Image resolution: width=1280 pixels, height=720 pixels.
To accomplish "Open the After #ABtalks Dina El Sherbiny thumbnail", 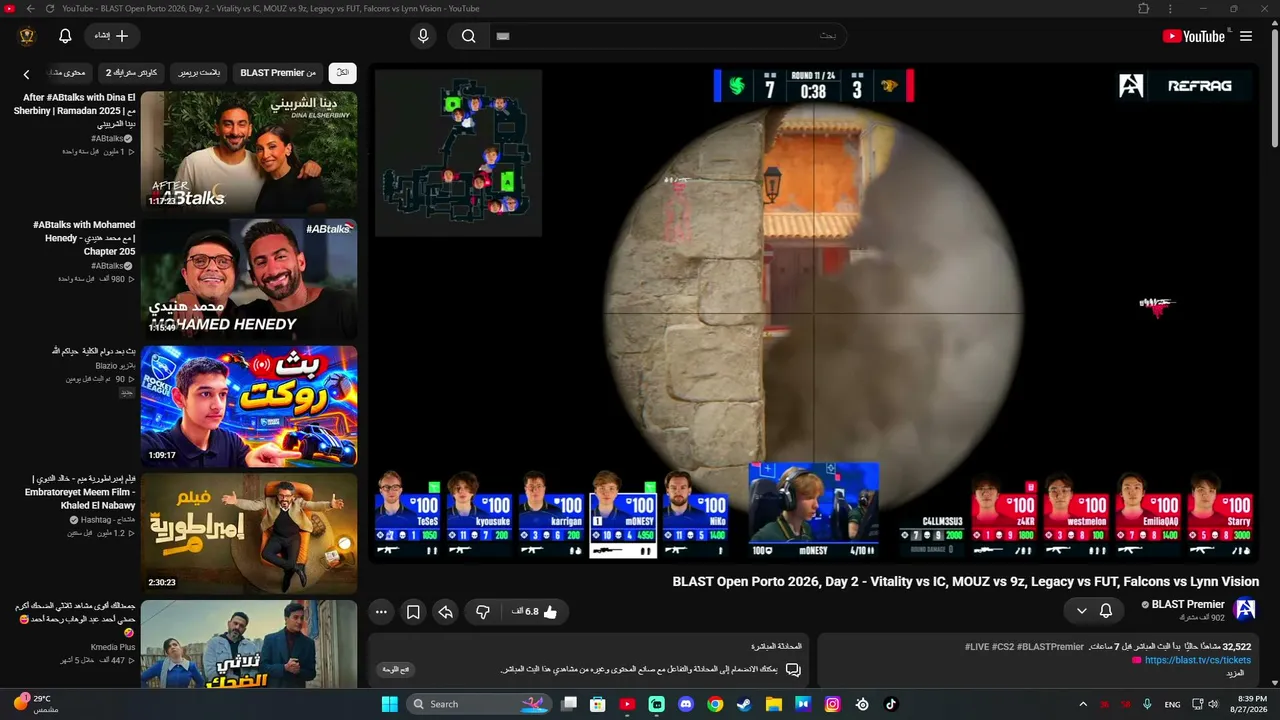I will coord(249,151).
